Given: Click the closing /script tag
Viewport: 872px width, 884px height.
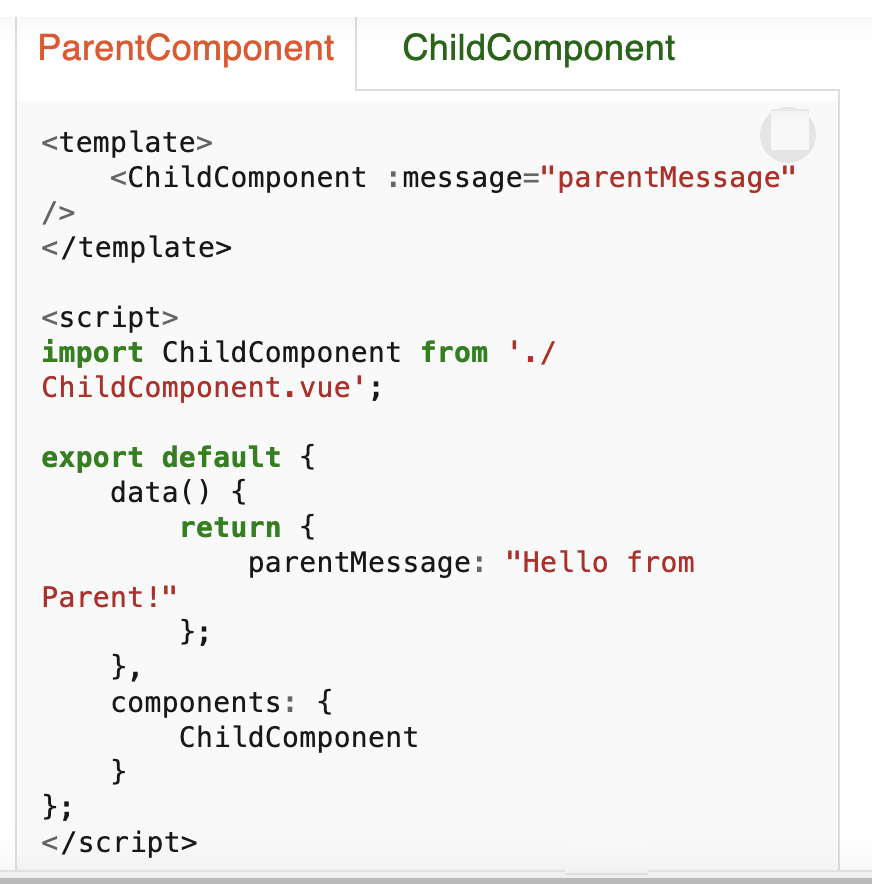Looking at the screenshot, I should point(119,843).
